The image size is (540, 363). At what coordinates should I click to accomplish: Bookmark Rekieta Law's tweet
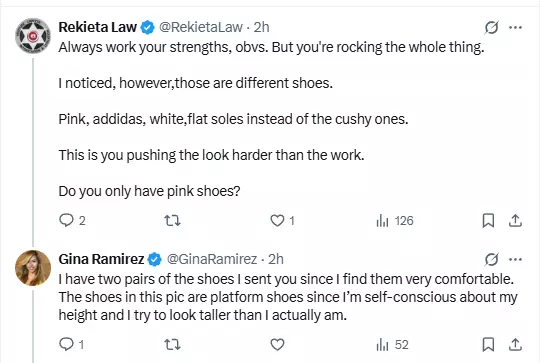point(488,220)
